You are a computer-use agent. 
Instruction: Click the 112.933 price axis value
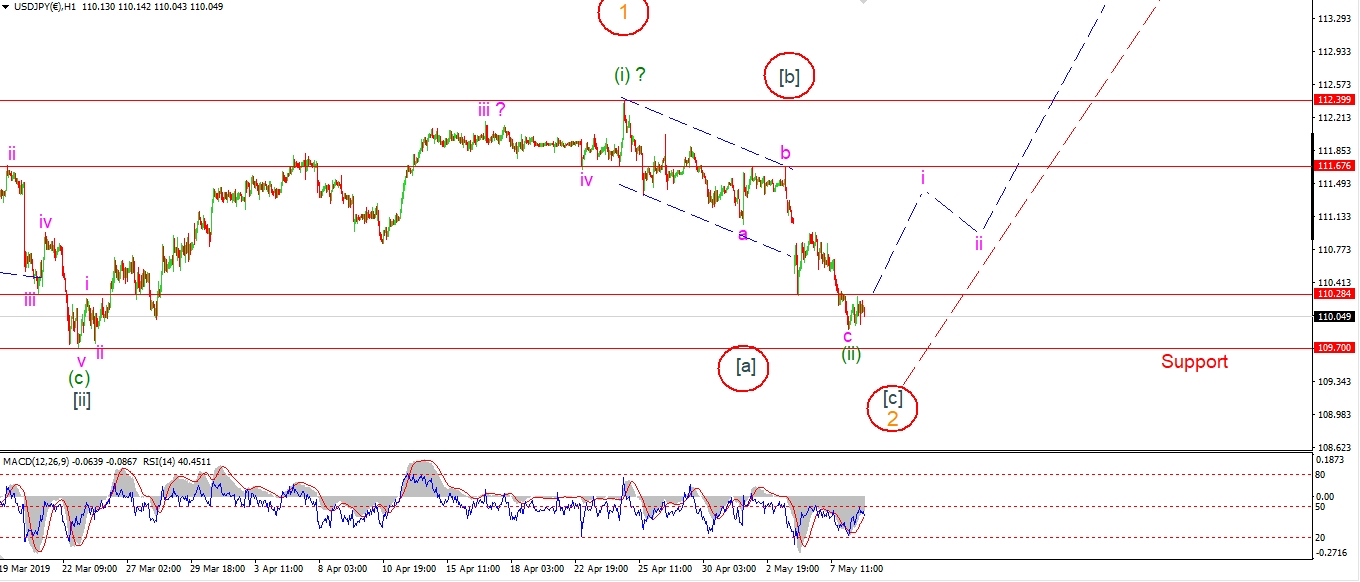click(x=1334, y=52)
